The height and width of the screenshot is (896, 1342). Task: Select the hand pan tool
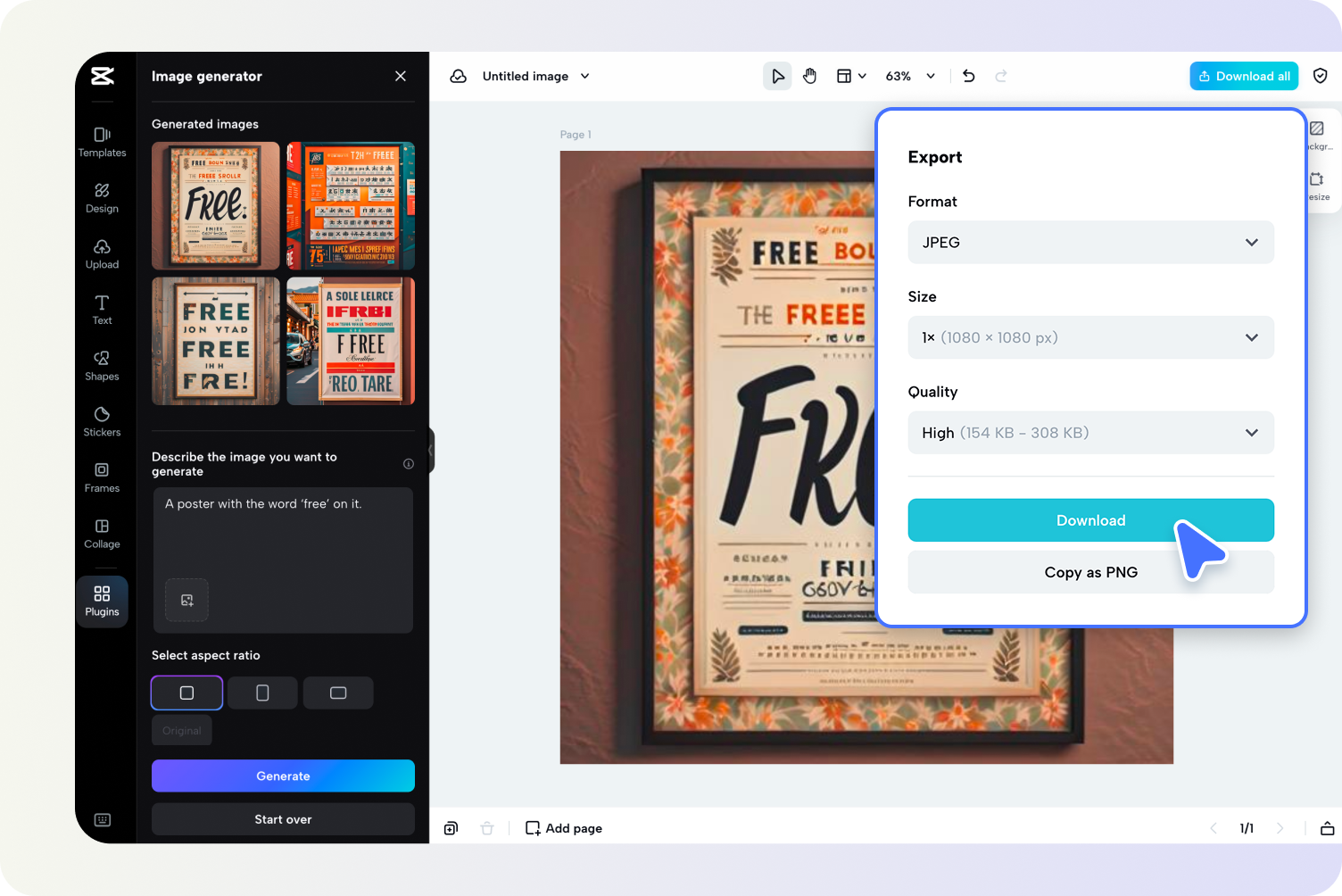[810, 76]
